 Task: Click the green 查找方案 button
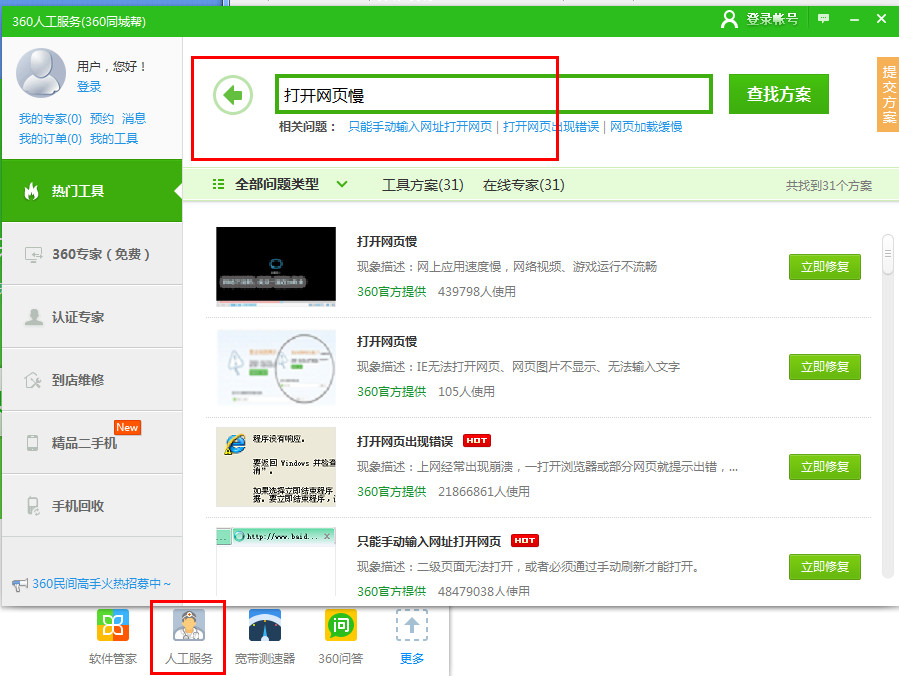[778, 93]
